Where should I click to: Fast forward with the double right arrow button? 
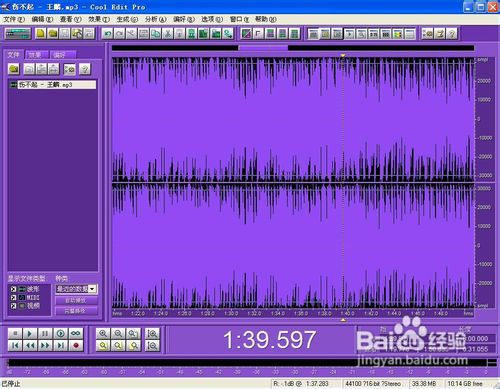coord(45,346)
